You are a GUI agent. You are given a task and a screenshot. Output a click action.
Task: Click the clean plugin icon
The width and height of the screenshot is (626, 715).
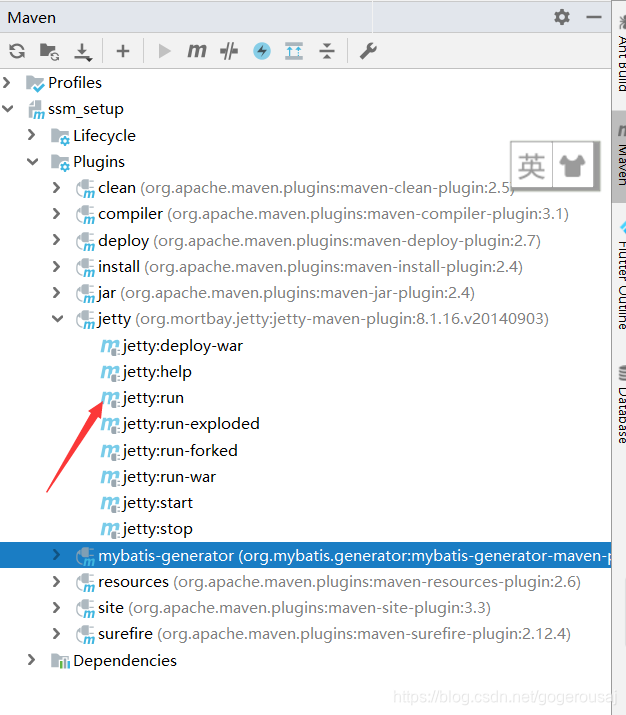coord(85,189)
